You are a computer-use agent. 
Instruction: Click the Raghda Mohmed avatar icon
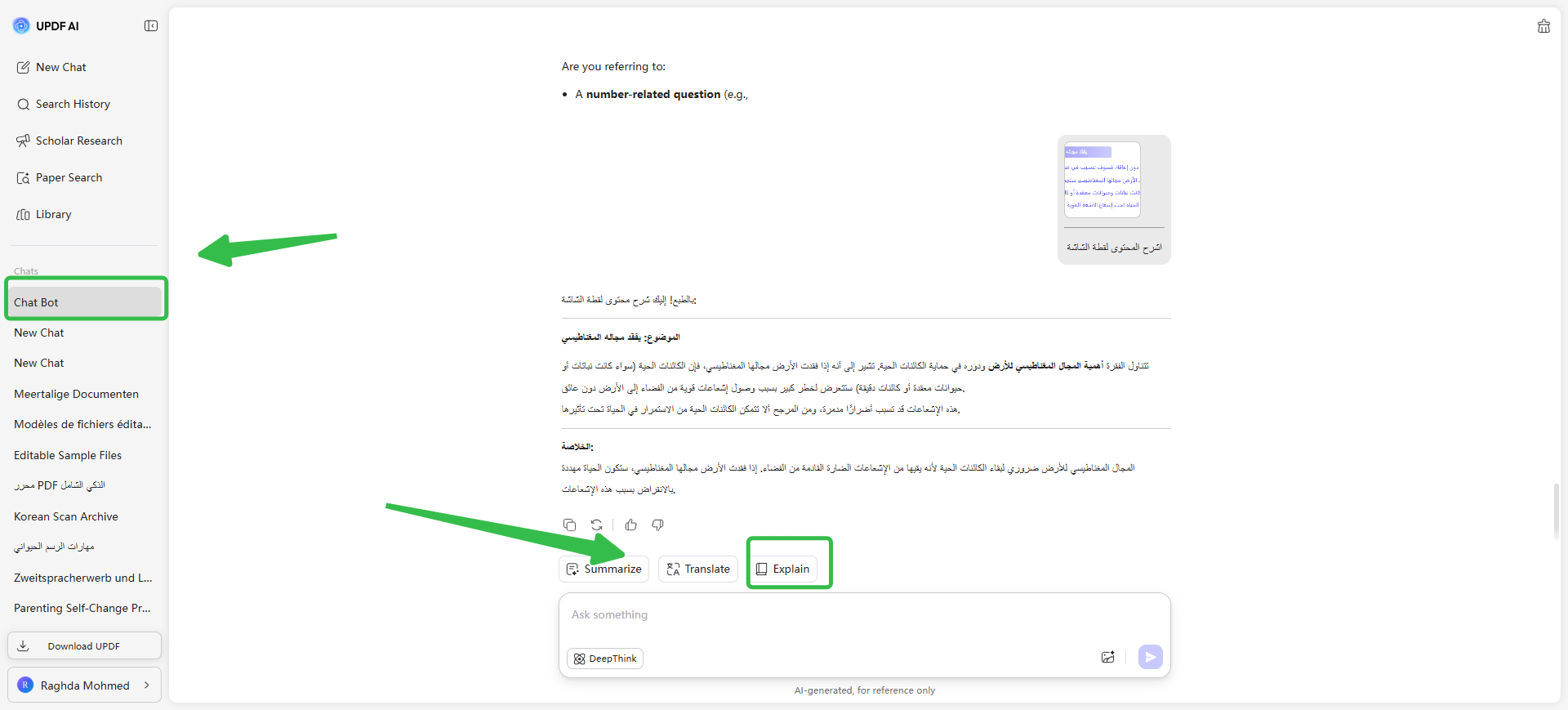pos(25,685)
